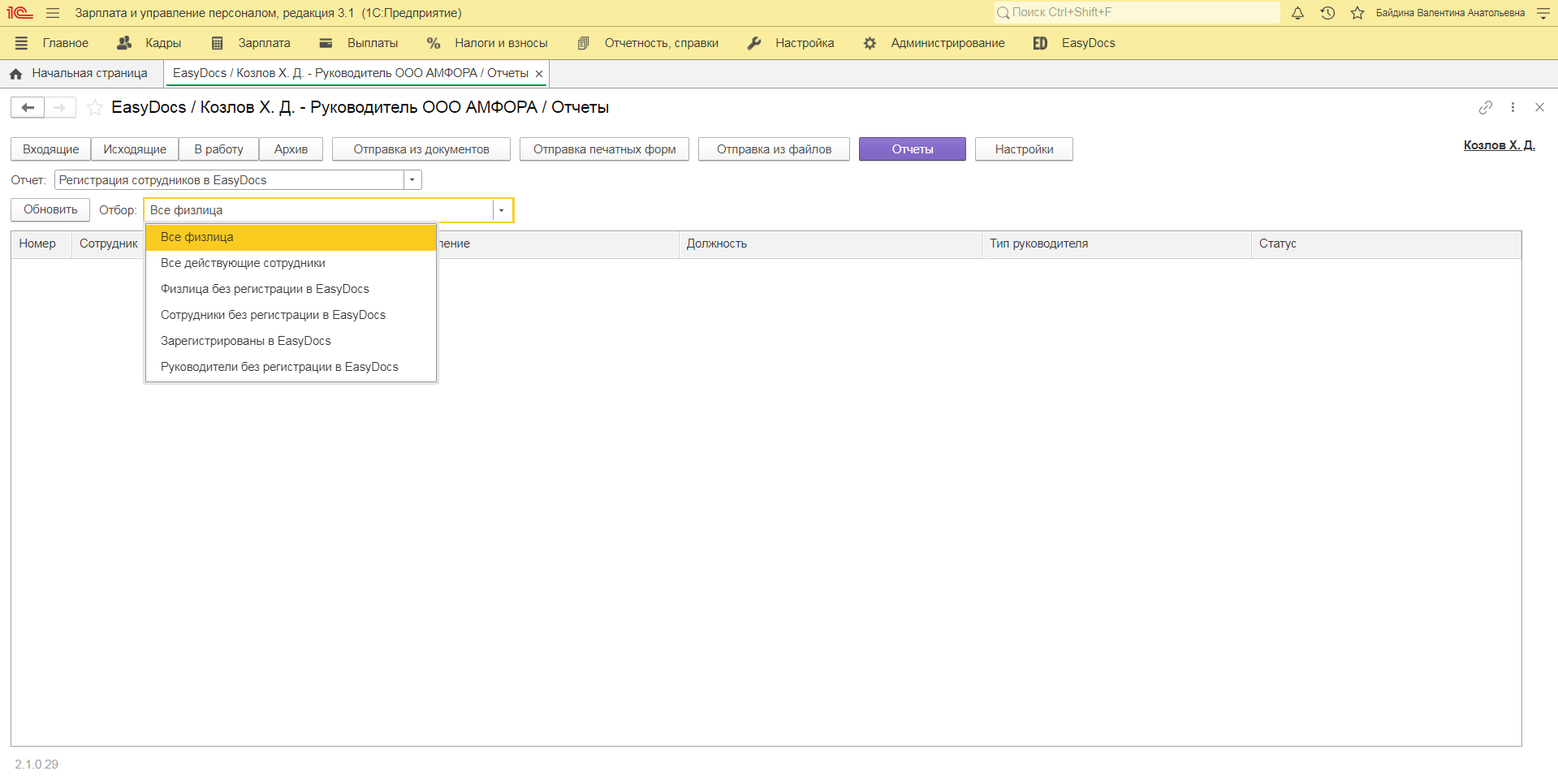The height and width of the screenshot is (784, 1558).
Task: Expand the Отчет report dropdown arrow
Action: coord(412,180)
